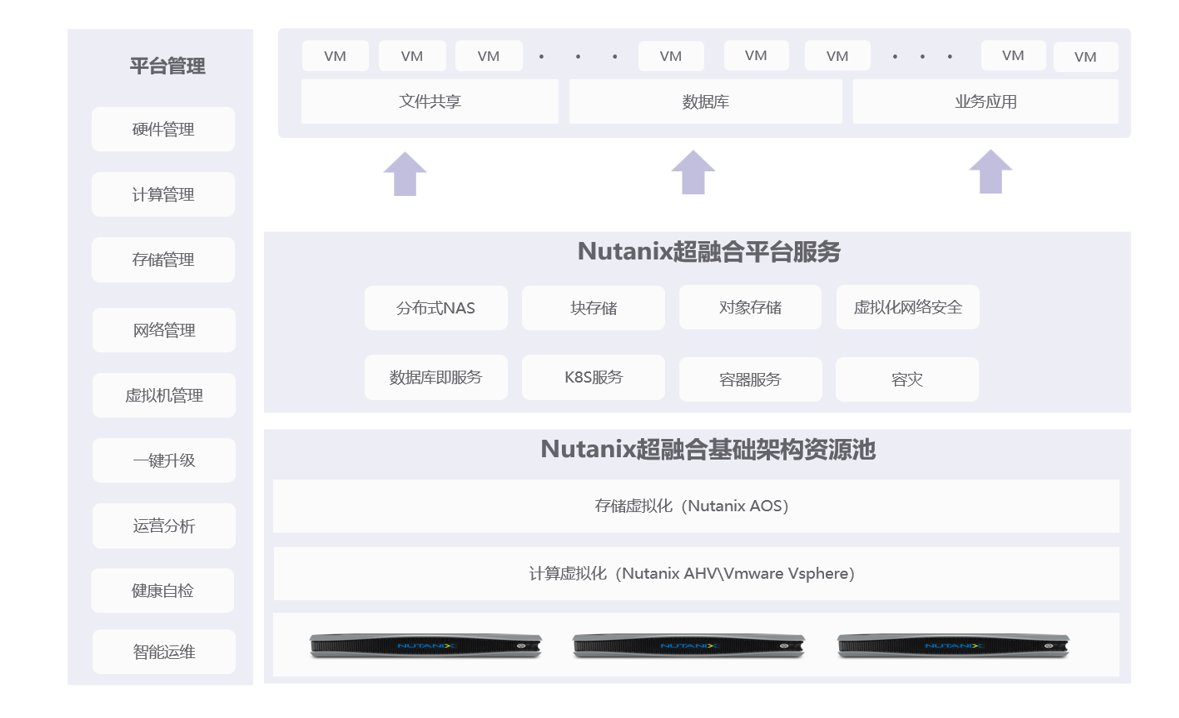The image size is (1179, 718).
Task: Click the 数据库 workload block
Action: point(705,101)
